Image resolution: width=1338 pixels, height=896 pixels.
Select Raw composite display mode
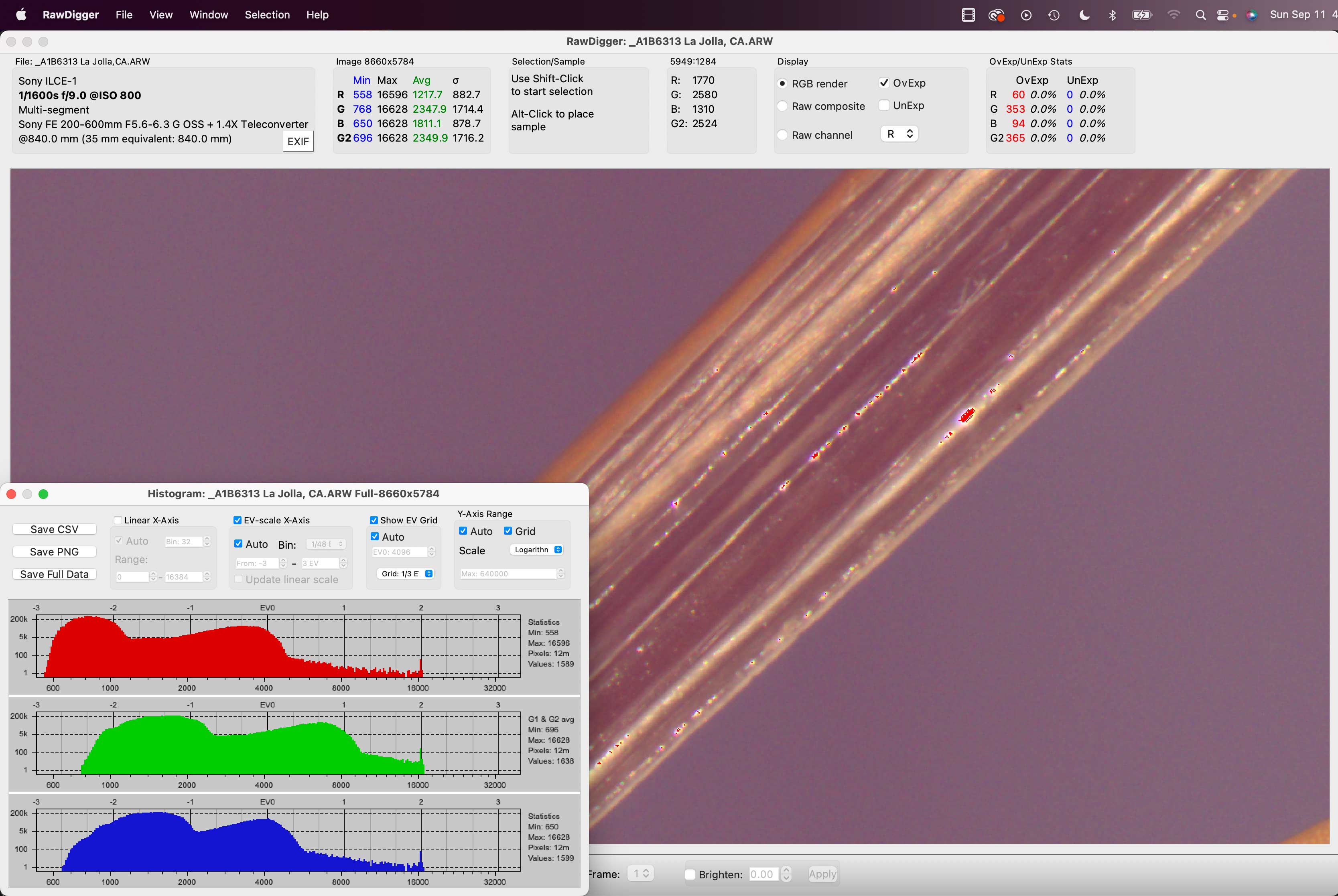tap(782, 106)
